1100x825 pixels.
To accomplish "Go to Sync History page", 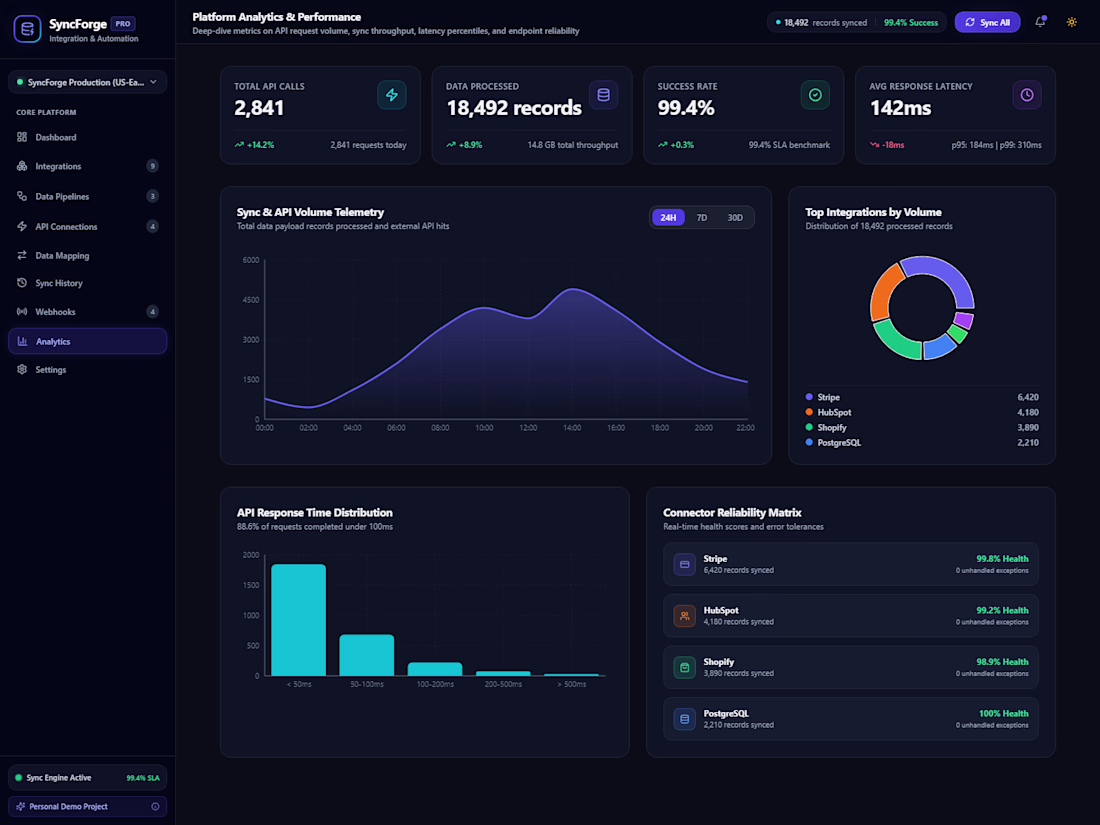I will click(x=88, y=283).
